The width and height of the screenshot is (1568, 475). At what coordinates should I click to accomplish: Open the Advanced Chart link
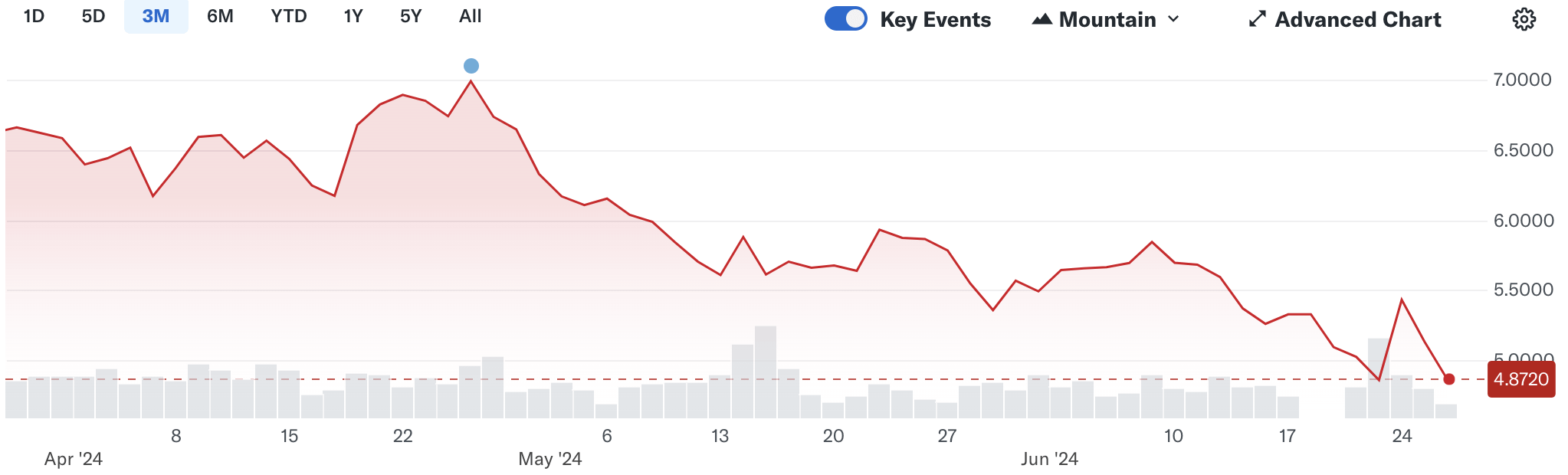(x=1357, y=20)
